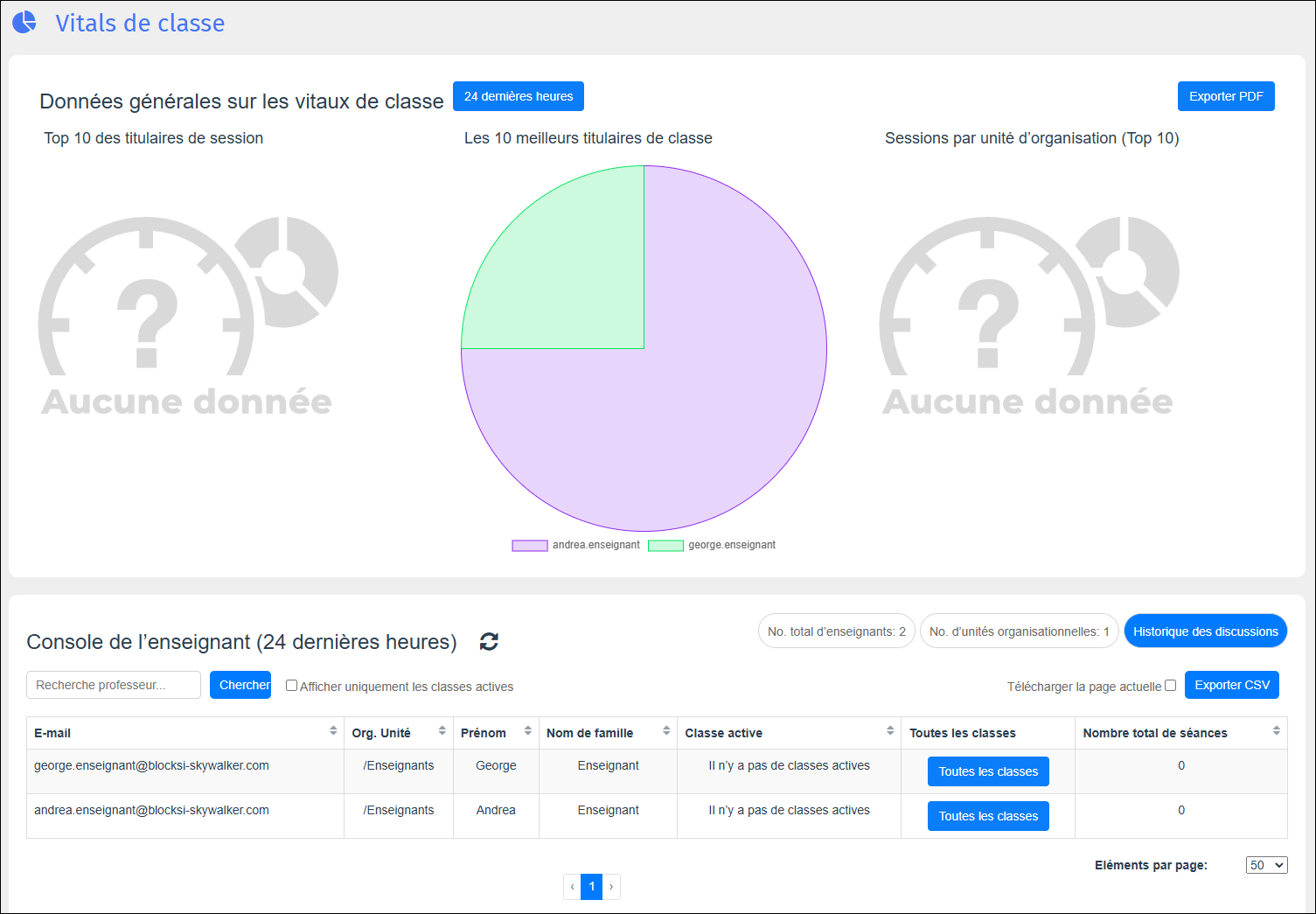
Task: Click andrea.enseignant@blocksi-skywalker.com email cell
Action: [x=185, y=816]
